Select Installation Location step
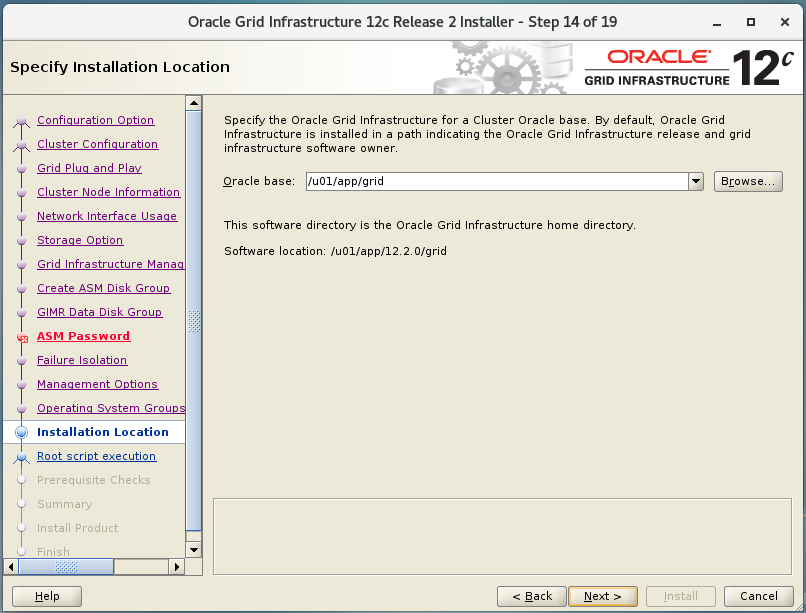 pos(103,432)
